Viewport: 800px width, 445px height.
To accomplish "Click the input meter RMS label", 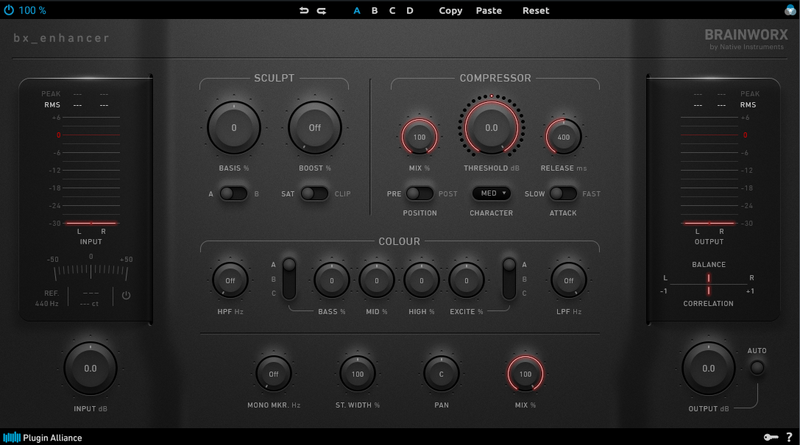I will pos(52,105).
